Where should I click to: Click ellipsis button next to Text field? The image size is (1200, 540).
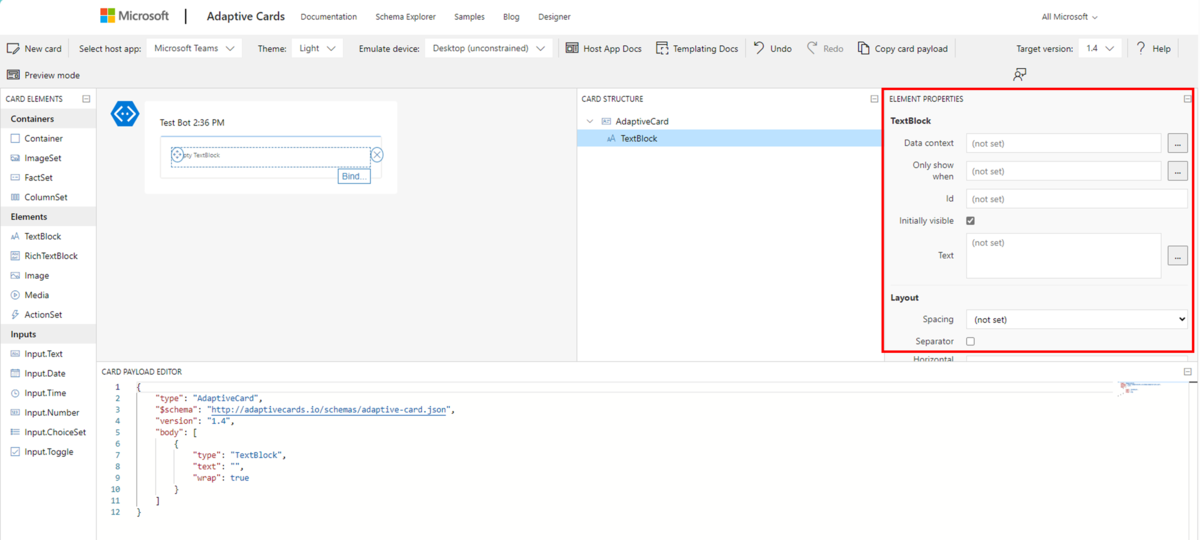(x=1177, y=256)
